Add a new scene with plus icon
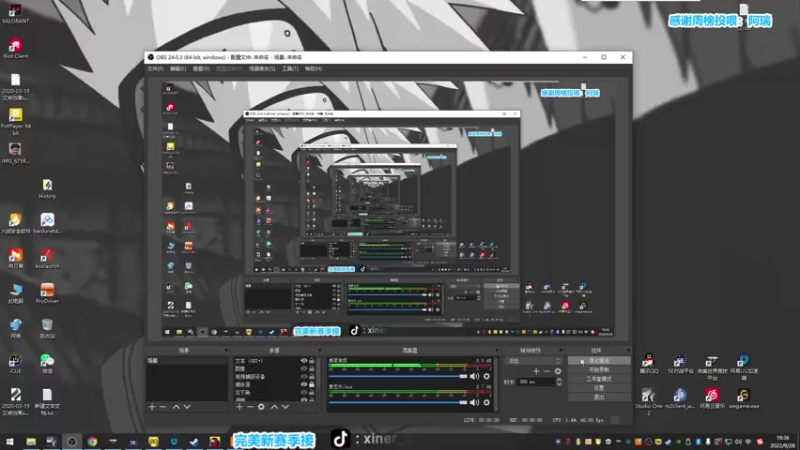The height and width of the screenshot is (450, 800). pyautogui.click(x=152, y=407)
